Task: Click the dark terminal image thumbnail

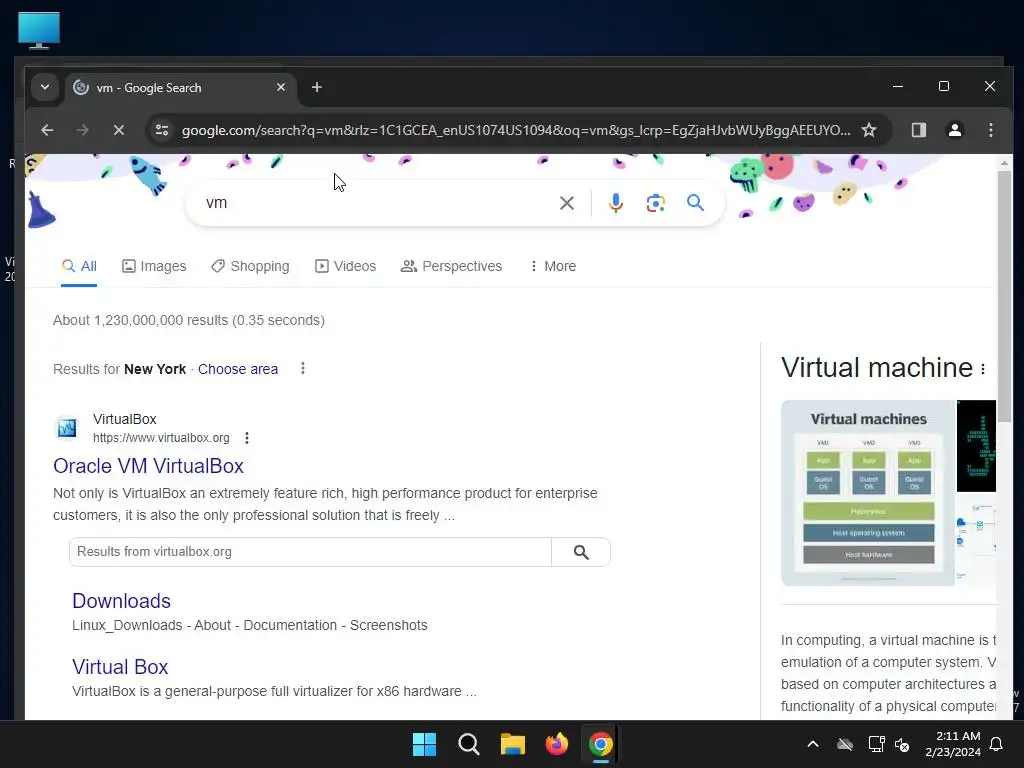Action: pos(976,446)
